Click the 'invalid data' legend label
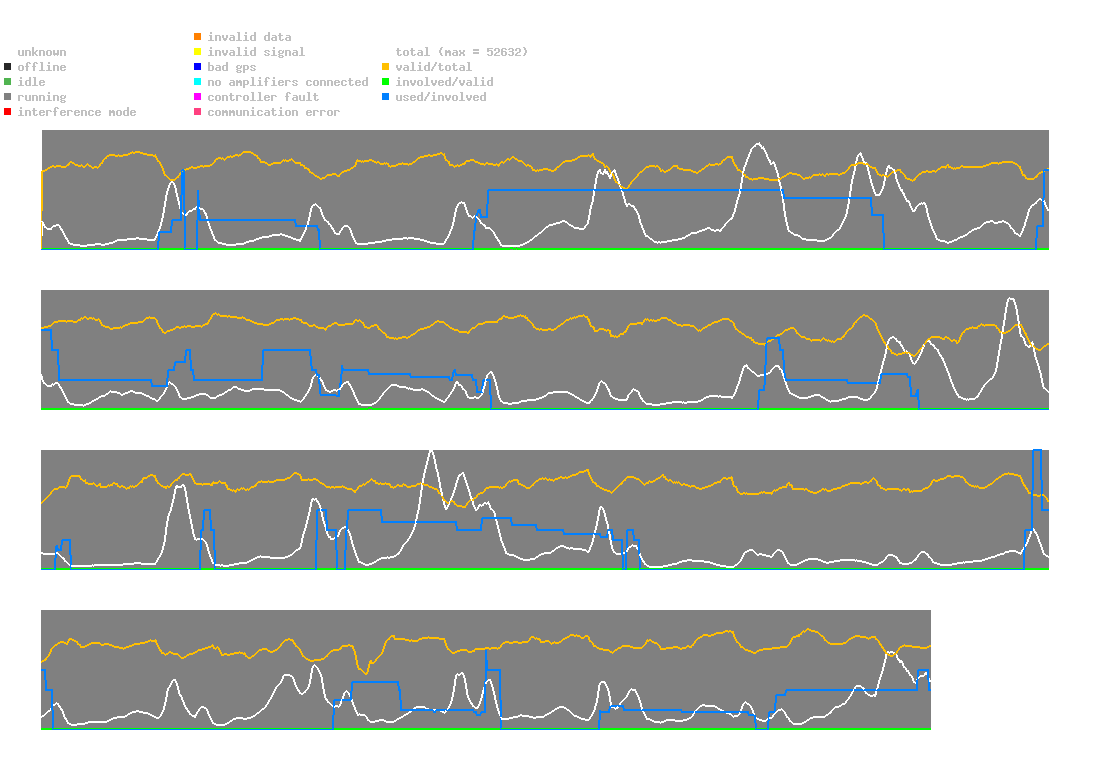This screenshot has height=764, width=1095. [x=249, y=37]
